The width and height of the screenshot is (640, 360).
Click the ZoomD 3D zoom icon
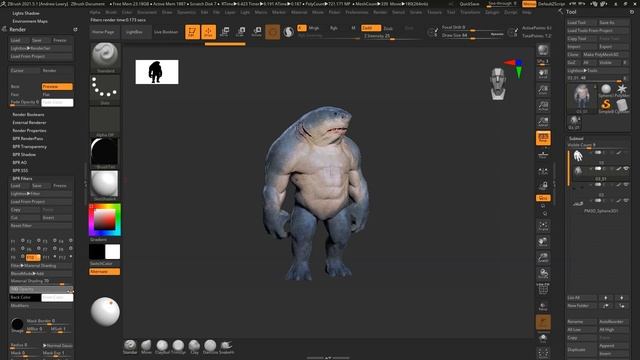coord(543,258)
